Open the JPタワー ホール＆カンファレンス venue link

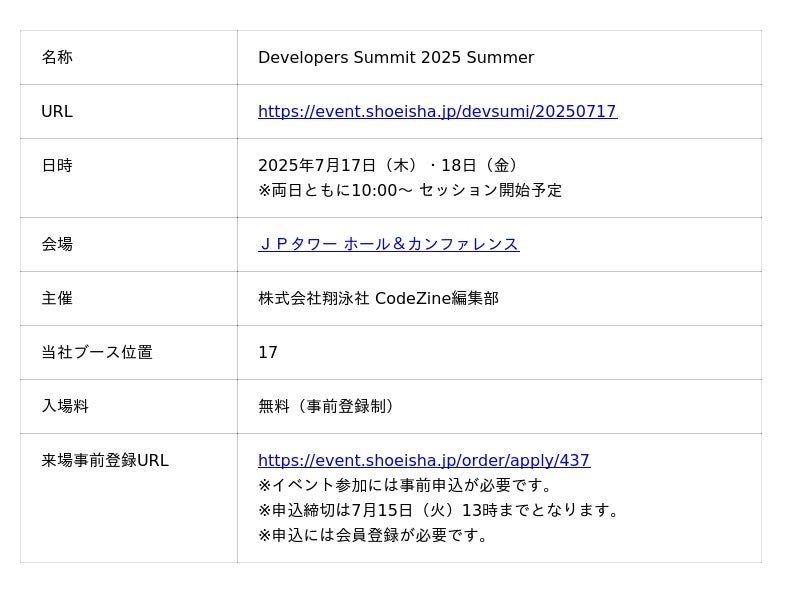pyautogui.click(x=388, y=244)
